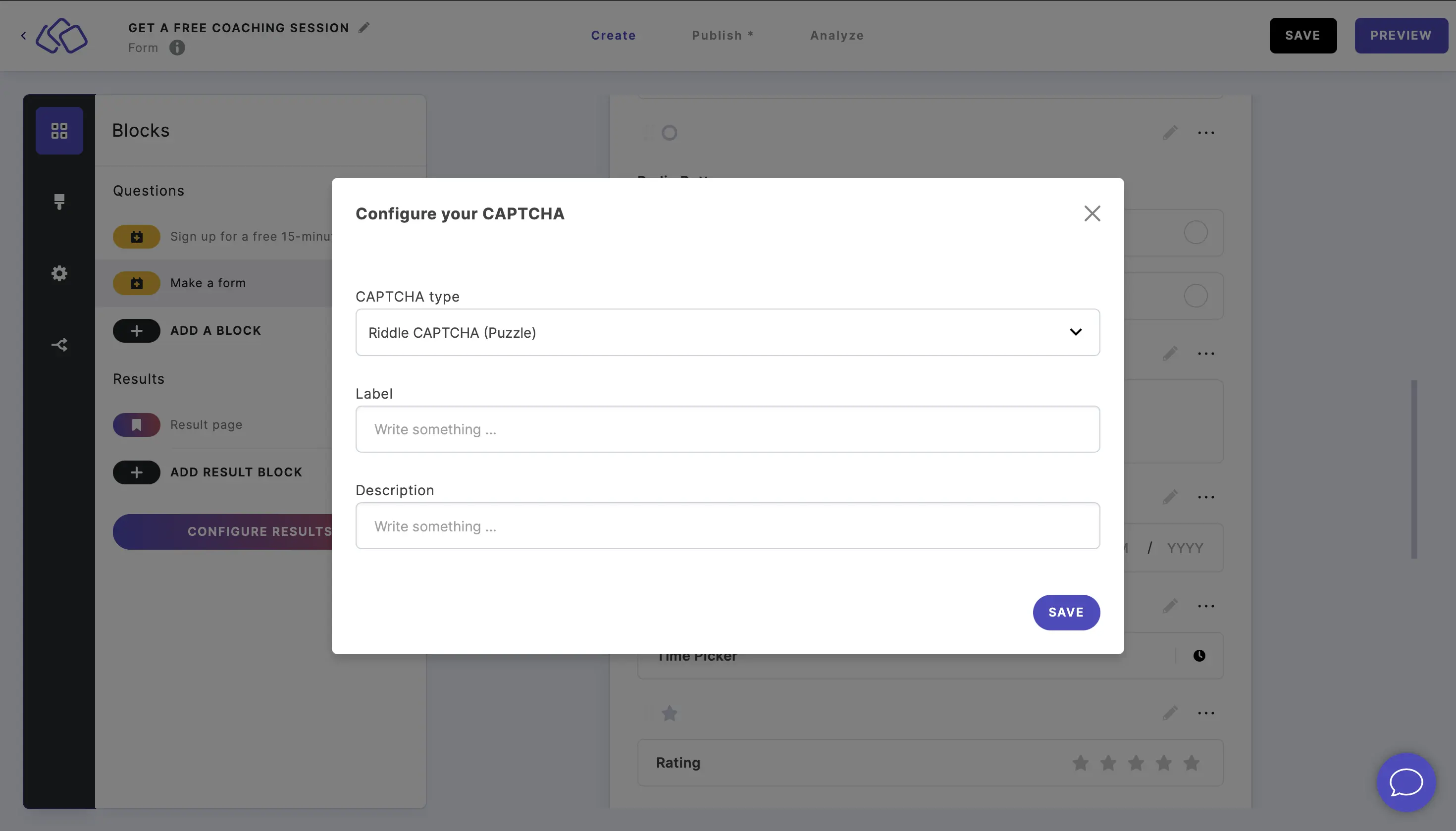1456x831 pixels.
Task: Open the paint brush design sidebar icon
Action: coord(59,202)
